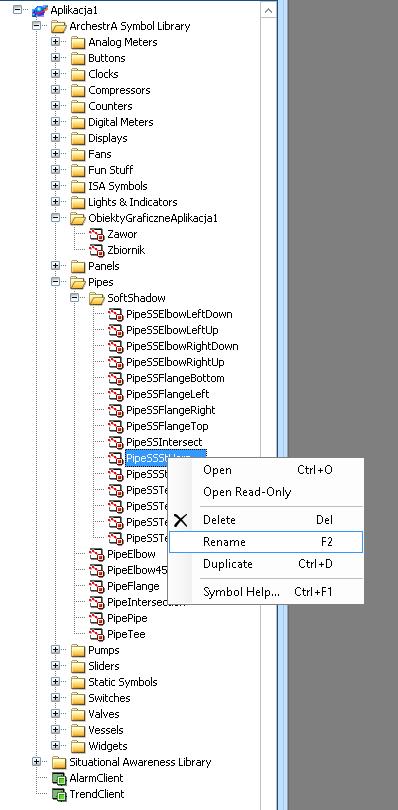Click the Delete X icon in context menu
398x810 pixels.
(180, 520)
